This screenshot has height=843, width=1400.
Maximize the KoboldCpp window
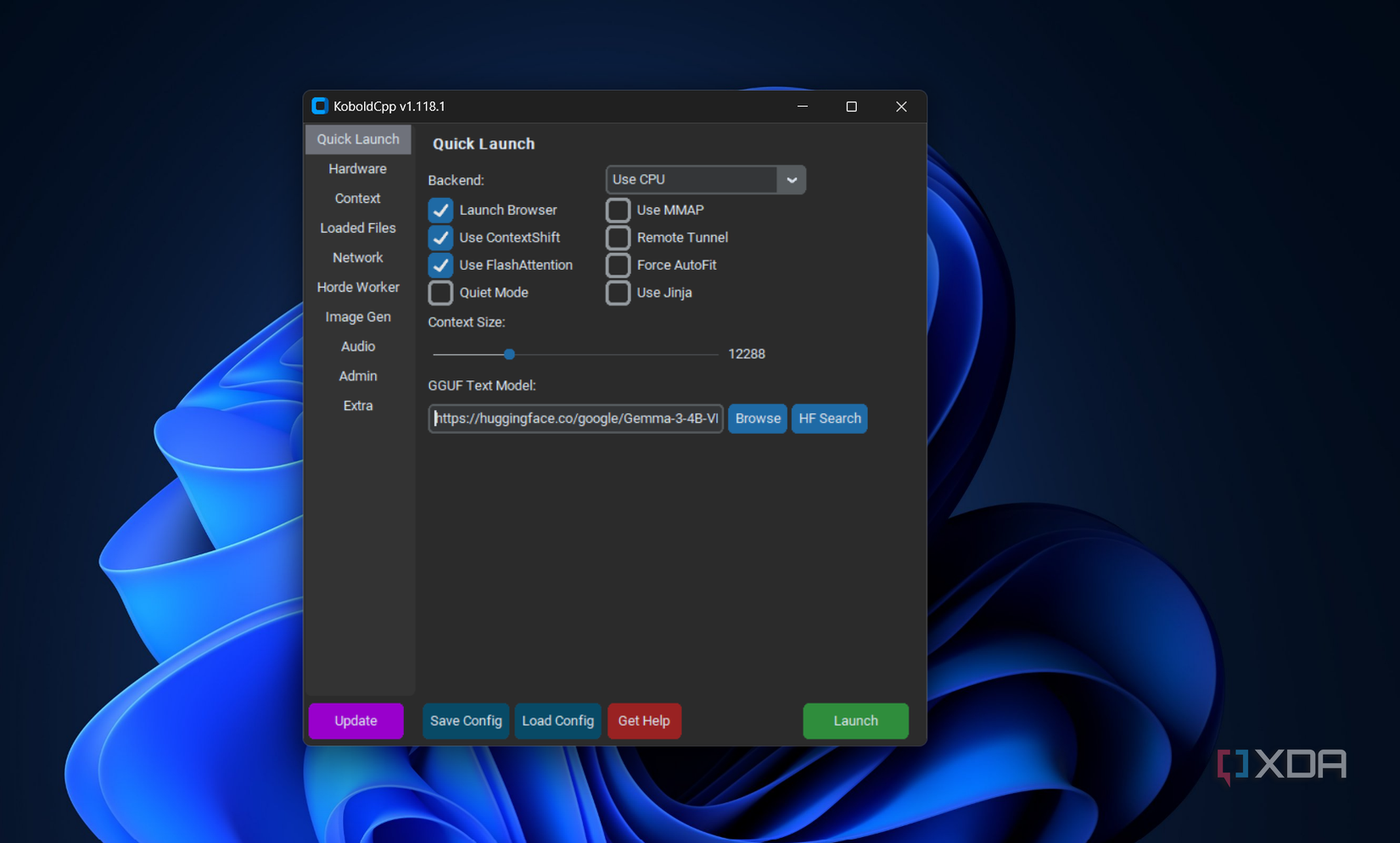click(852, 106)
